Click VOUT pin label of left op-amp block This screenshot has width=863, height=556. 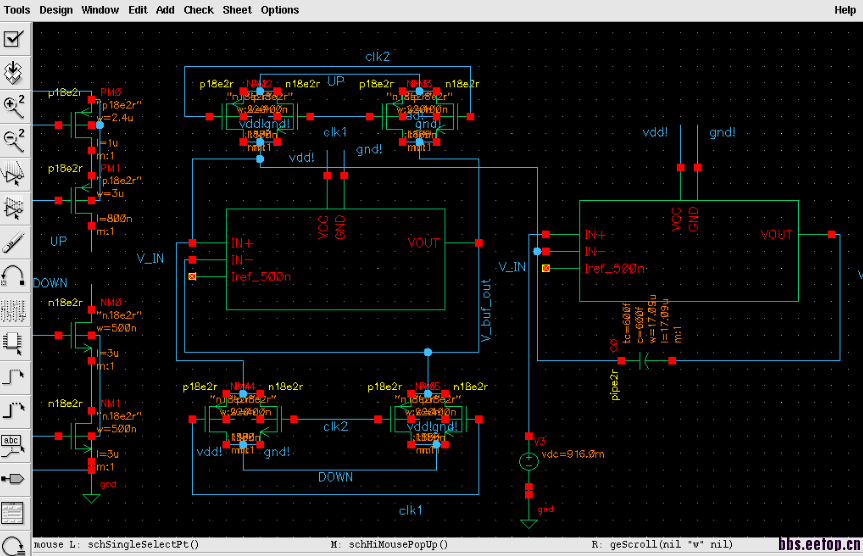pos(423,243)
